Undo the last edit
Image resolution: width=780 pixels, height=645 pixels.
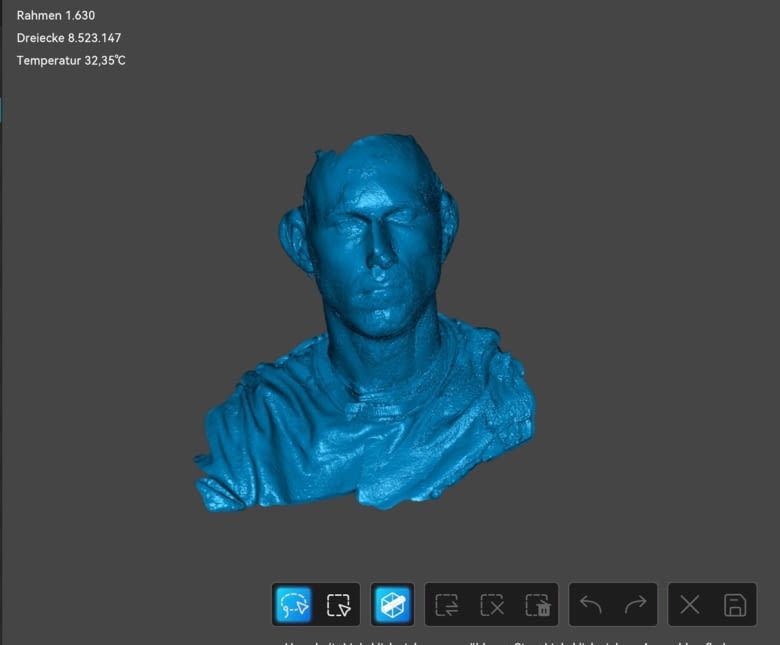pos(591,605)
